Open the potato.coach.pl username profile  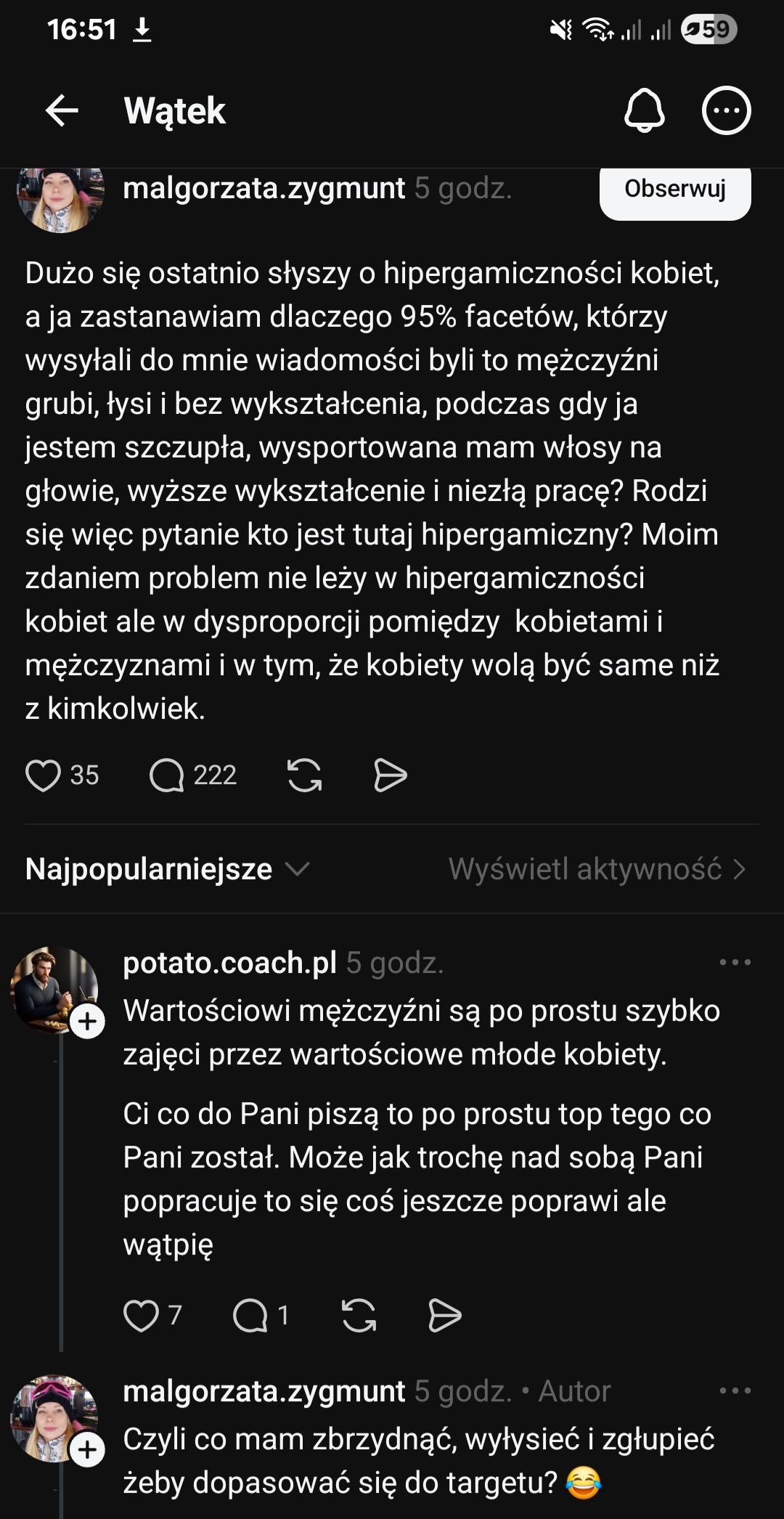pos(229,963)
